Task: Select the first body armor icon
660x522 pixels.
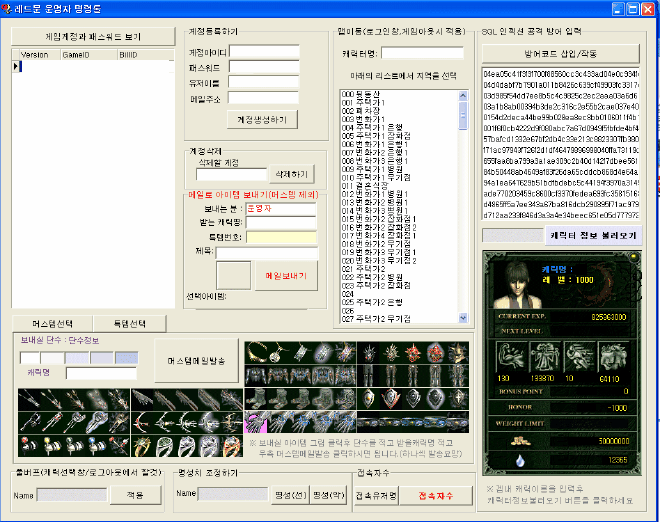Action: pos(256,376)
